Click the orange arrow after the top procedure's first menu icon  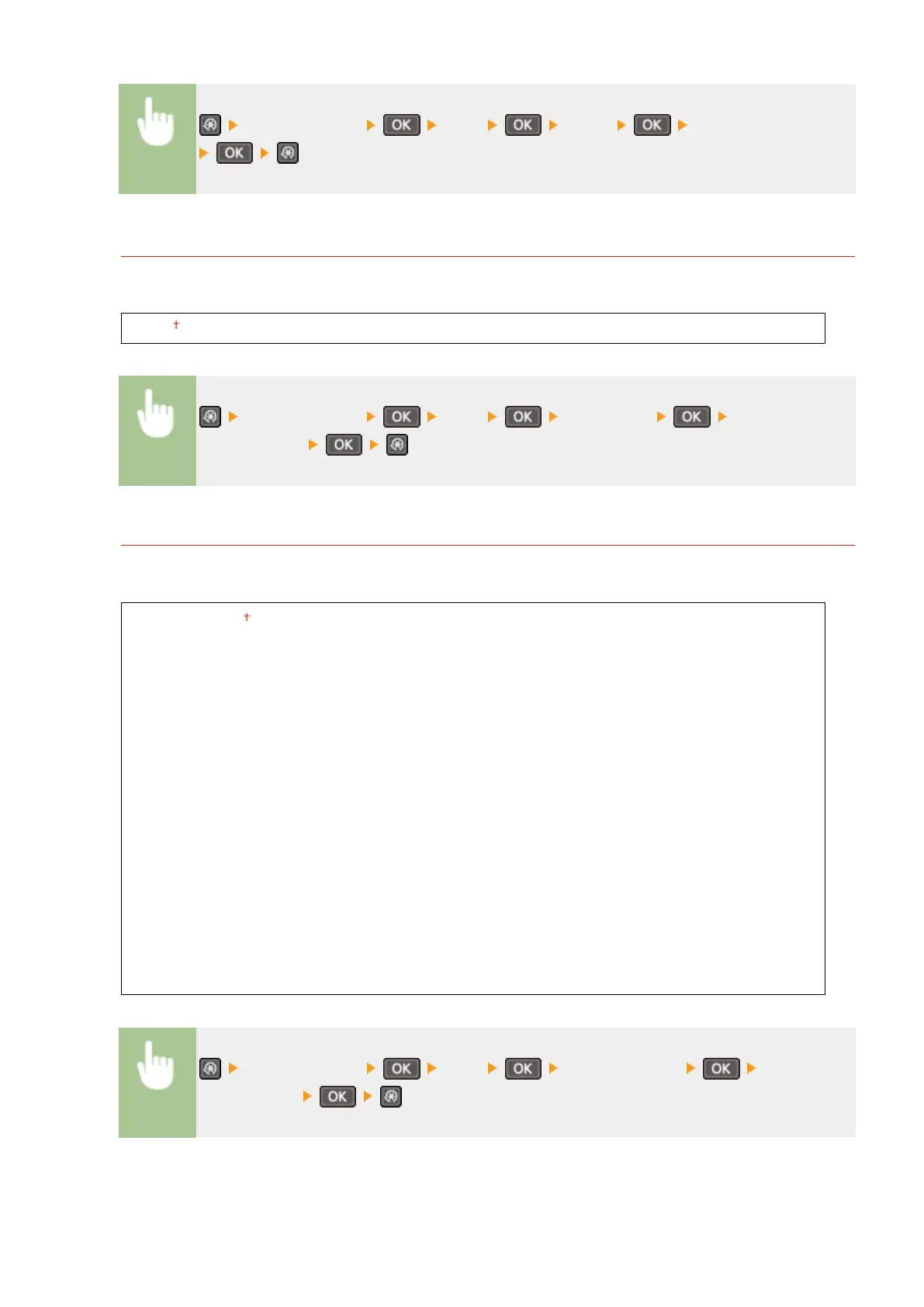(233, 125)
